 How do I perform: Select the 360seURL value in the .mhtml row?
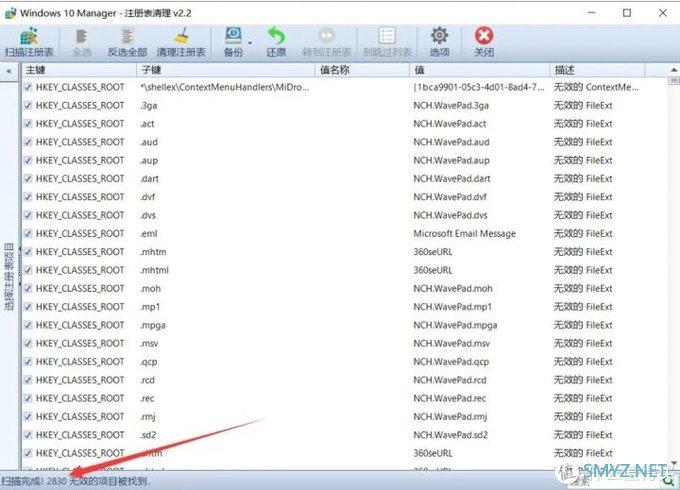[433, 270]
